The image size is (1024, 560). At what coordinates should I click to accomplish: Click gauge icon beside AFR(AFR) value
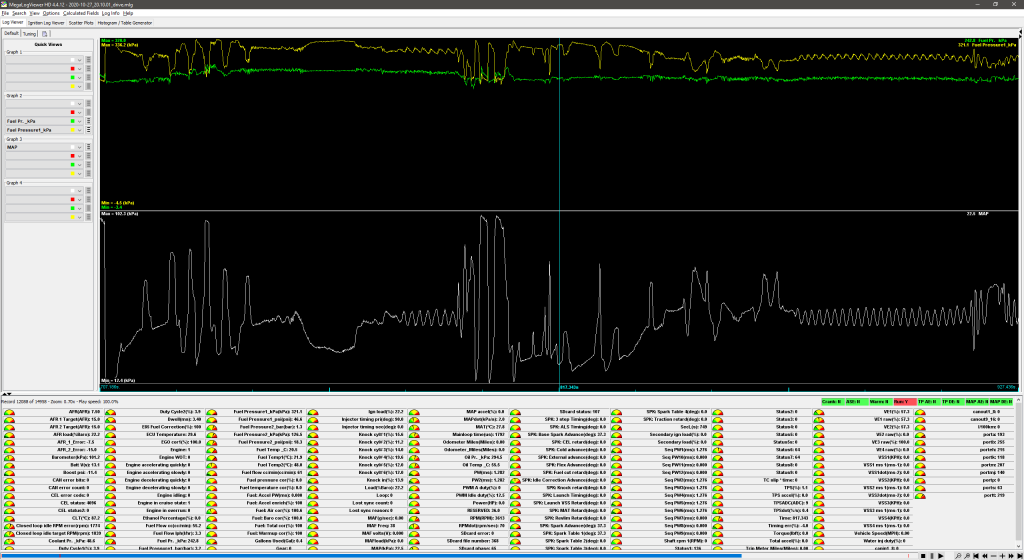[x=9, y=412]
